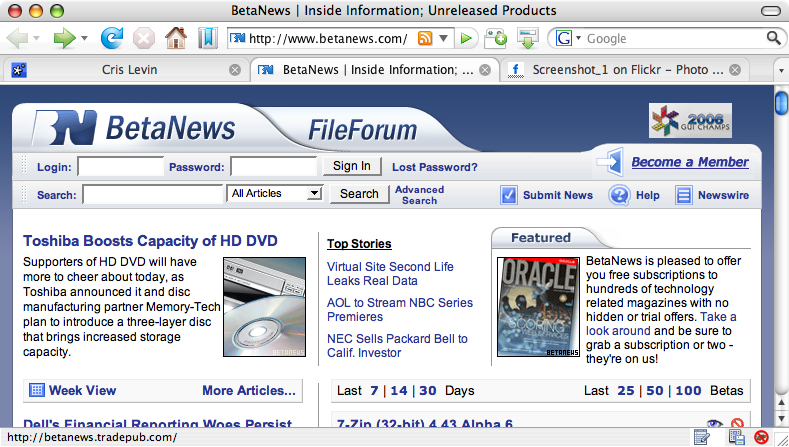Open NEC Sells Packard Bell story link
The image size is (789, 447).
(397, 345)
